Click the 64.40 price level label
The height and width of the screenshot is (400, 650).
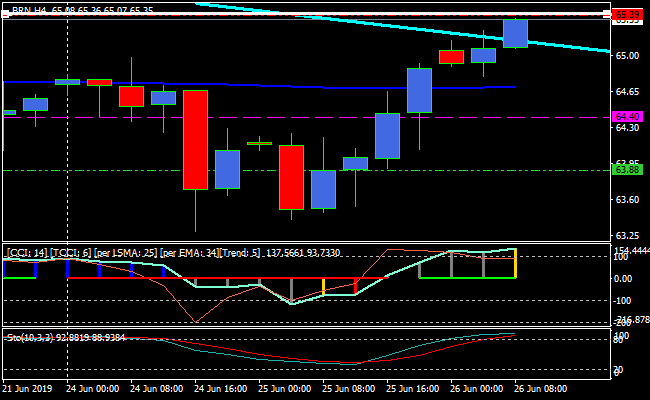[x=627, y=117]
